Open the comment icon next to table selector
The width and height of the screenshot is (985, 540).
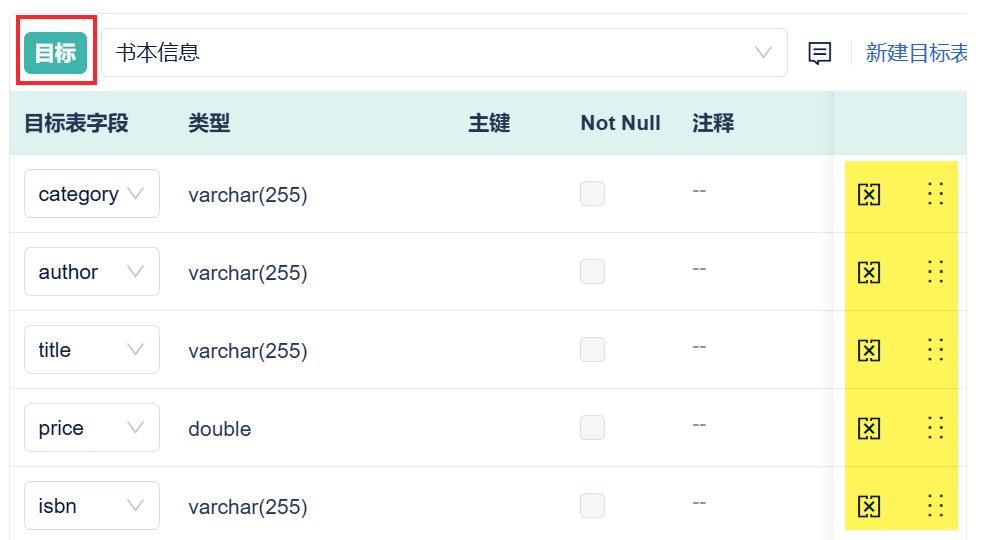click(819, 53)
